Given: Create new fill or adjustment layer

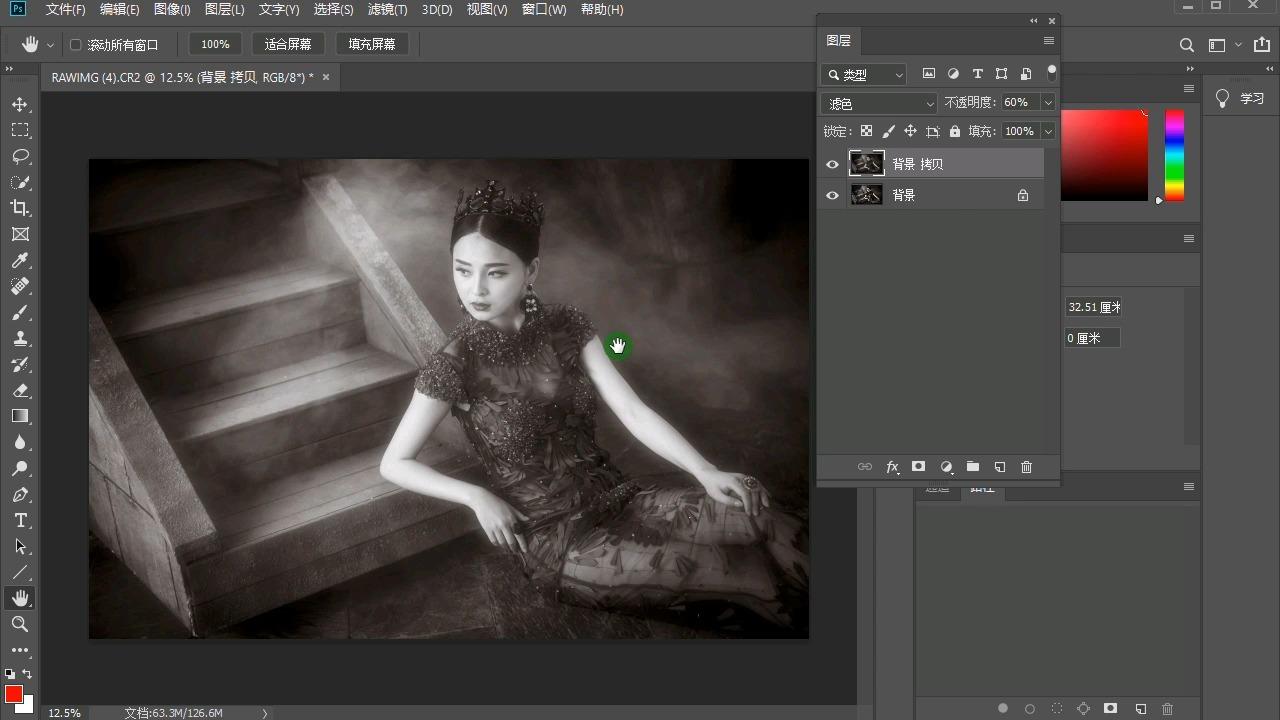Looking at the screenshot, I should 946,467.
